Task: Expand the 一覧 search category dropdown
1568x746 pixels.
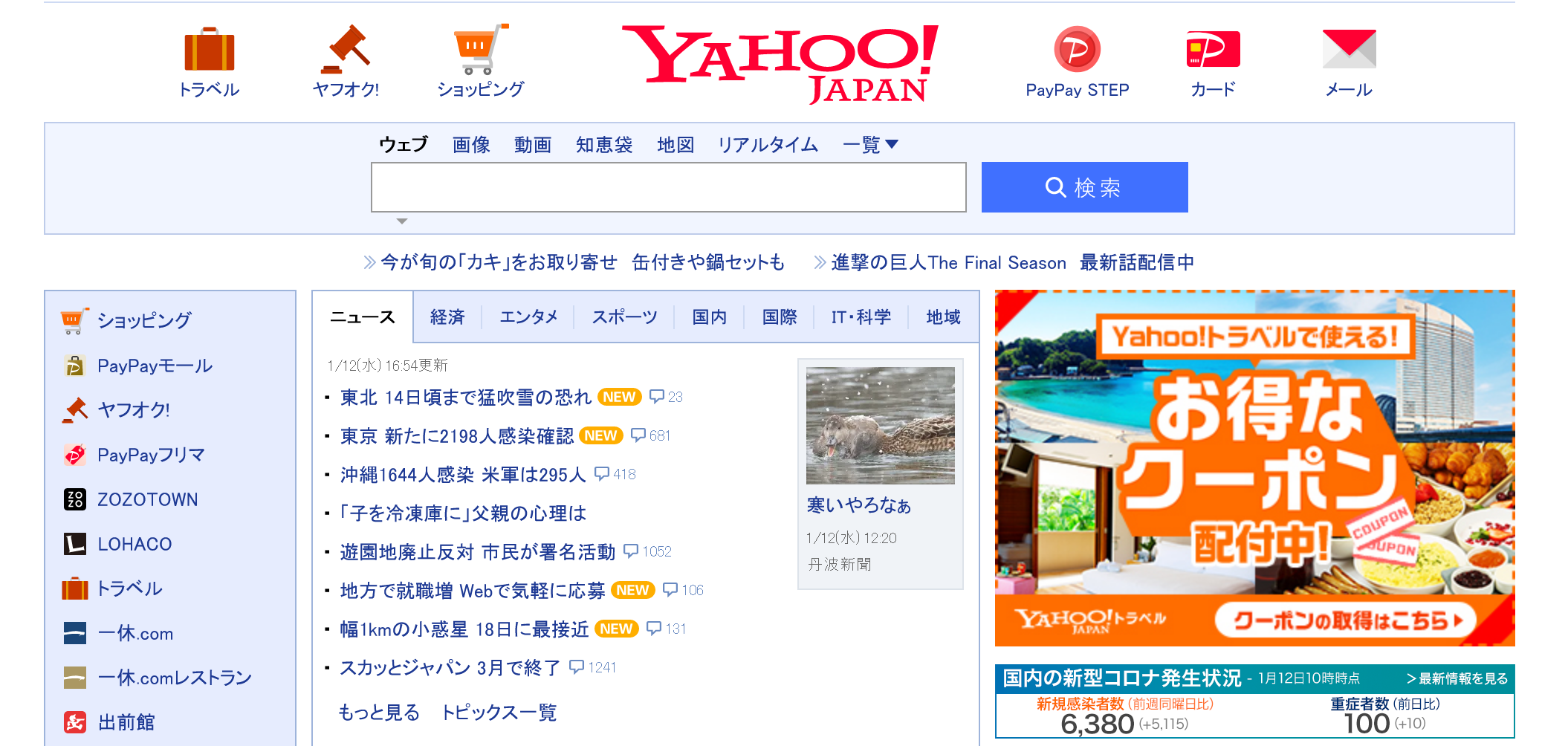Action: click(x=870, y=144)
